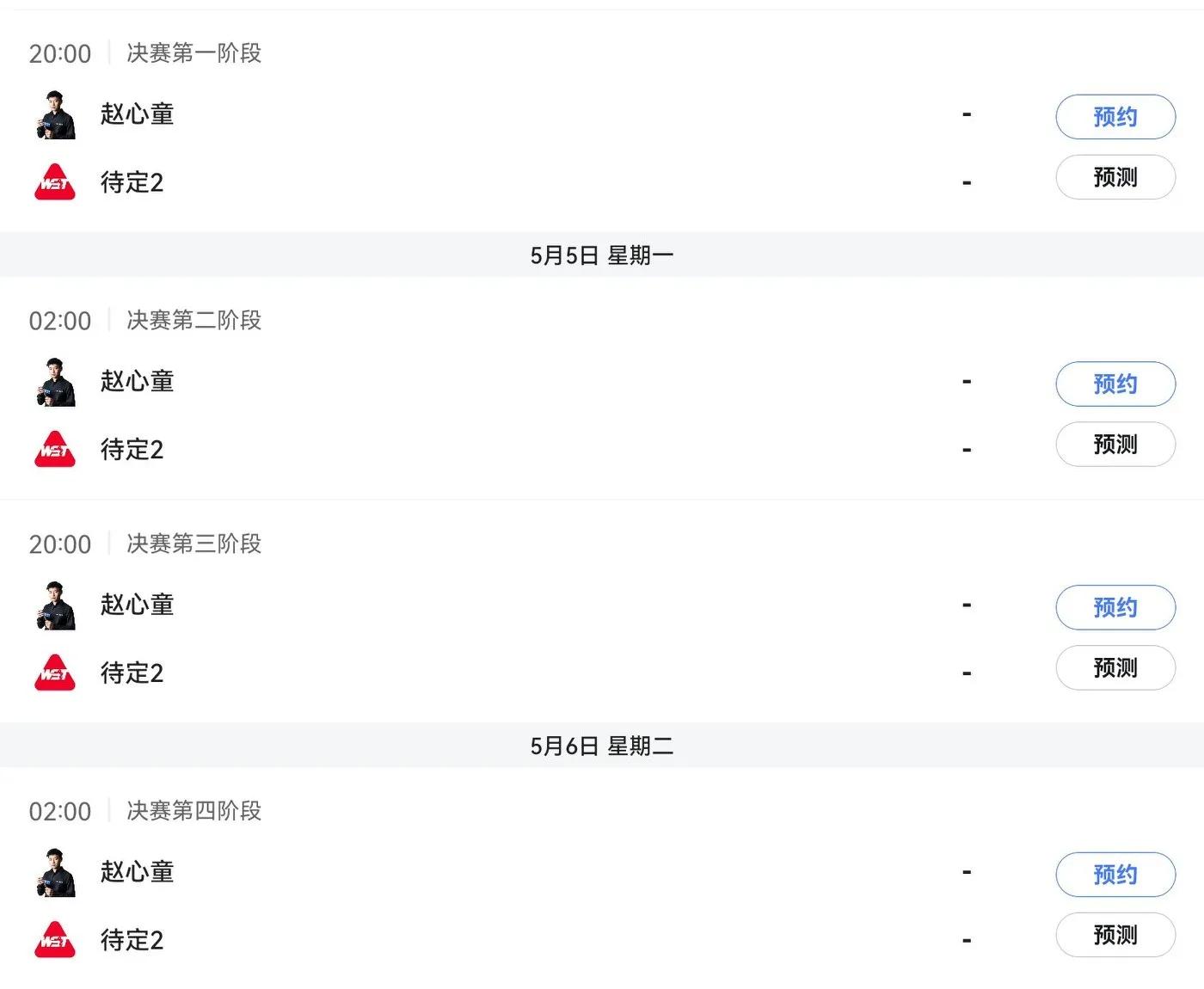Tap WST logo for 待定2 in 决赛第四阶段
The height and width of the screenshot is (989, 1204).
[x=55, y=940]
